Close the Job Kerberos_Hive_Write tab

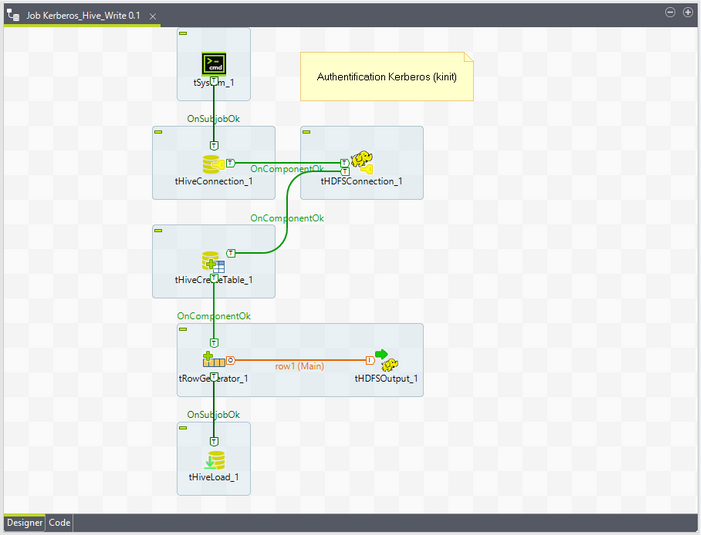click(153, 16)
